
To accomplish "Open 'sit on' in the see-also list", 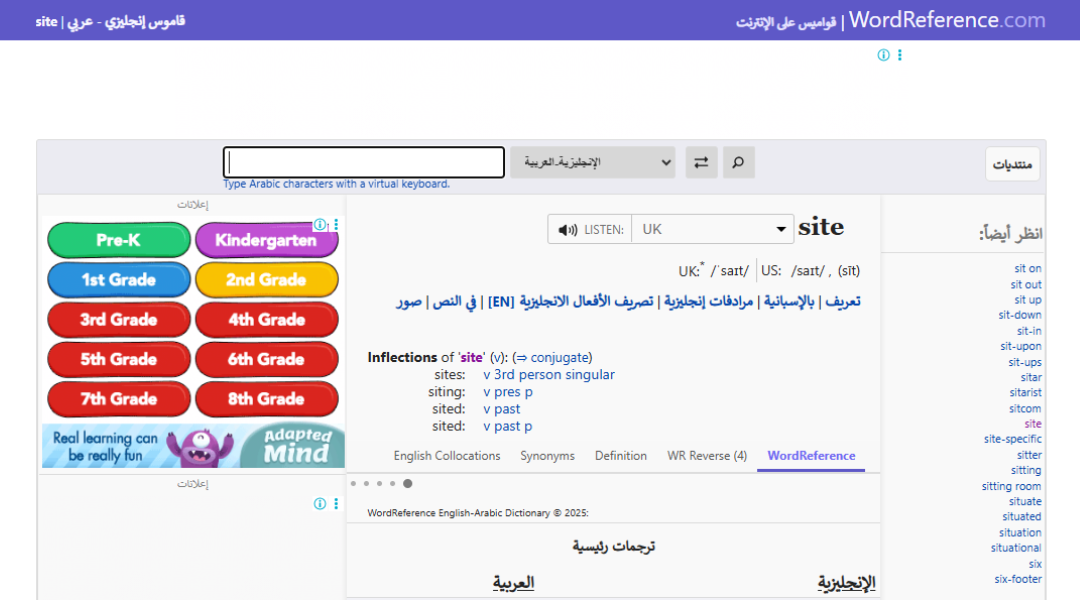I will click(1028, 269).
